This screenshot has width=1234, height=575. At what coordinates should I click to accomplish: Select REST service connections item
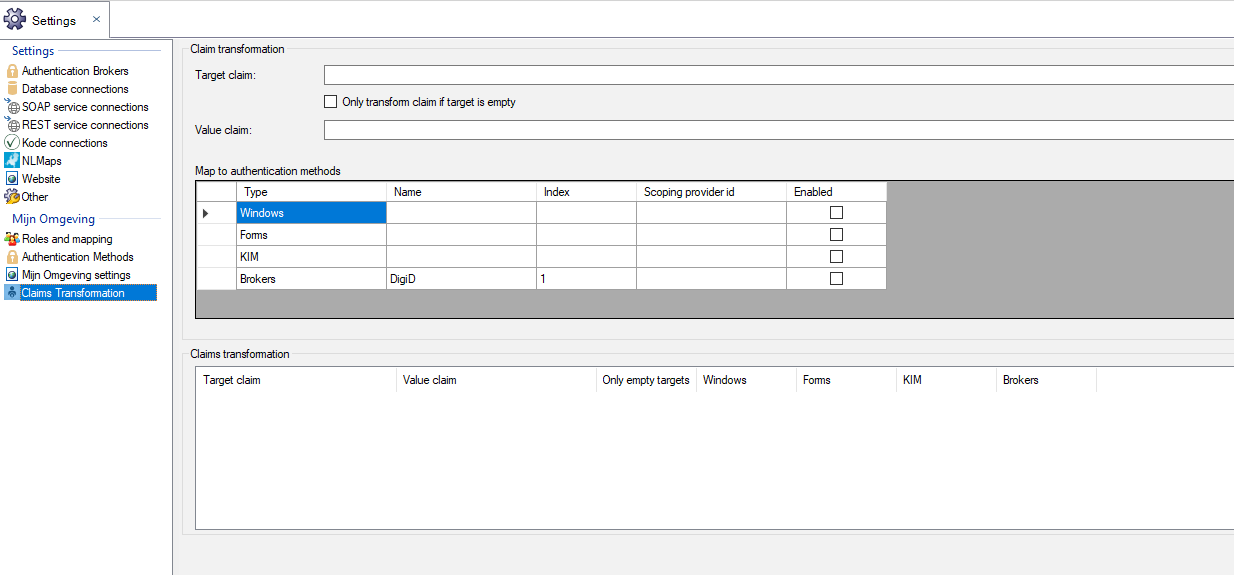point(85,125)
